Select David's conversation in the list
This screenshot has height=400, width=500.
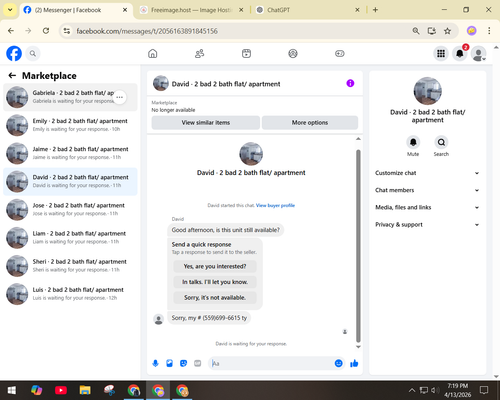(x=70, y=181)
